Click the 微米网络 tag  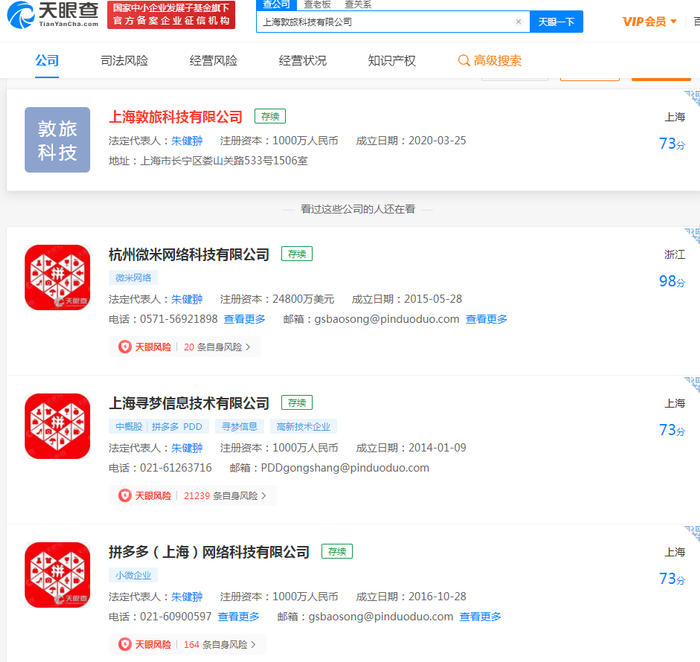click(x=133, y=278)
